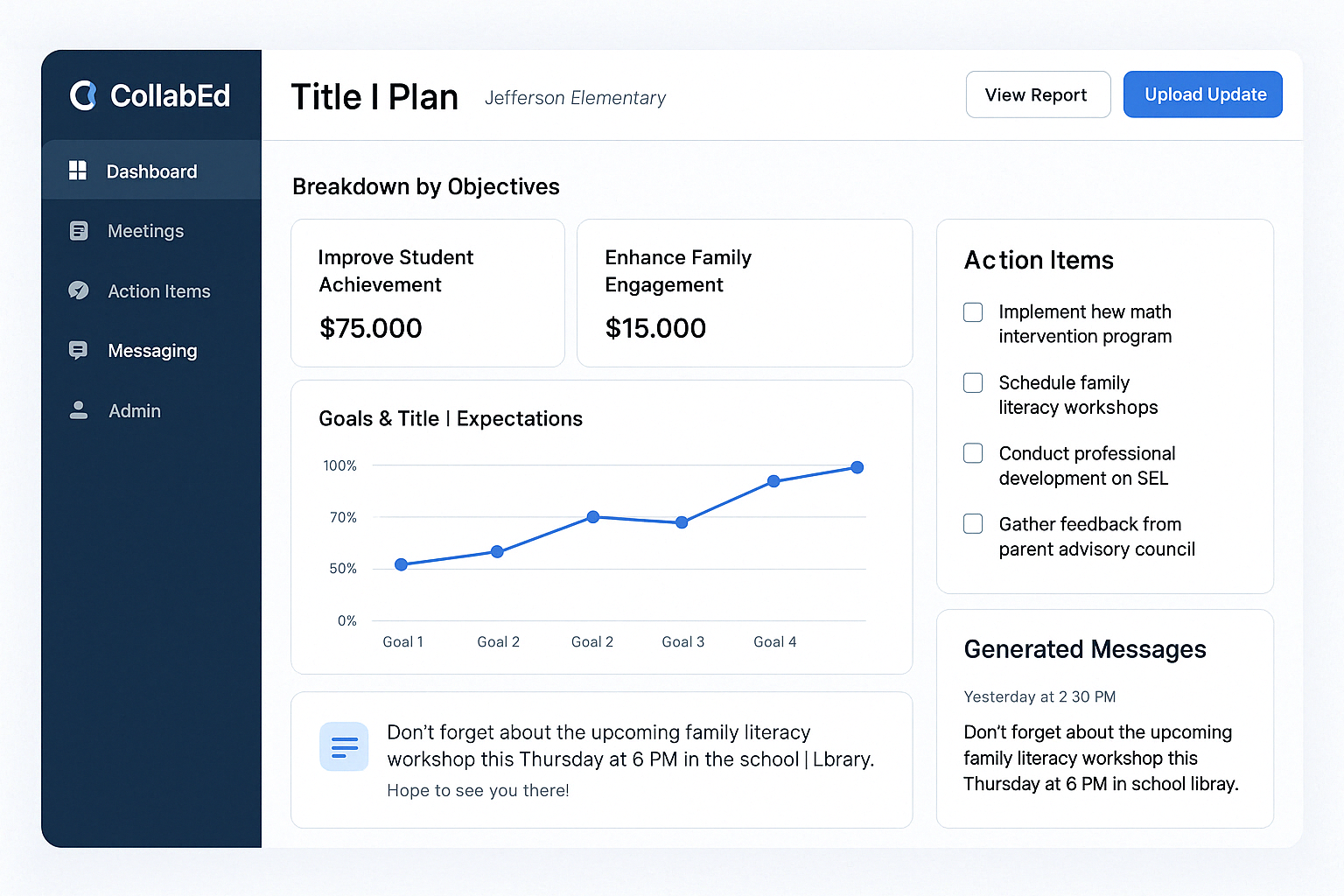
Task: Mark professional development on SEL done
Action: 973,453
